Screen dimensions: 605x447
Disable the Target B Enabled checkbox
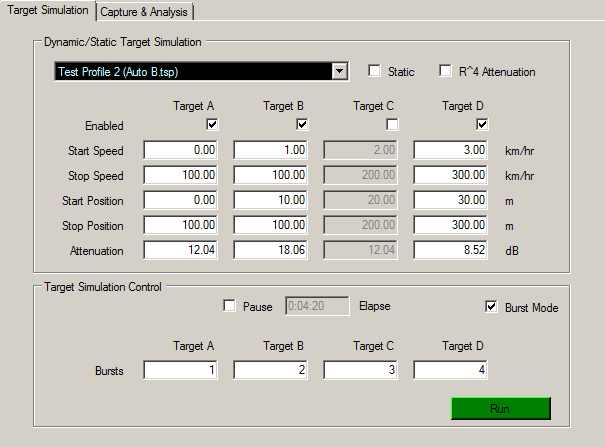302,125
